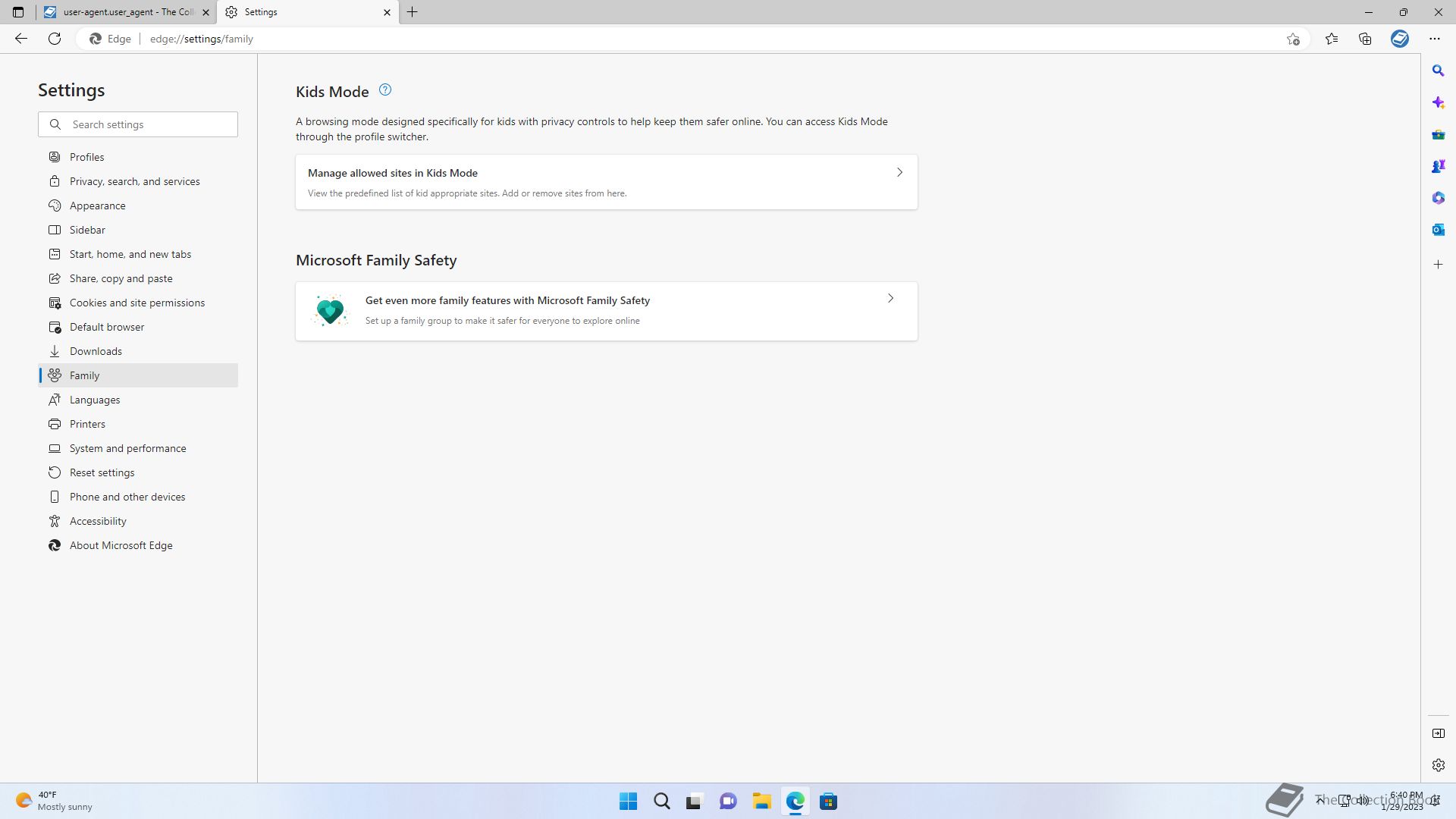Select Family settings section
The height and width of the screenshot is (819, 1456).
138,375
